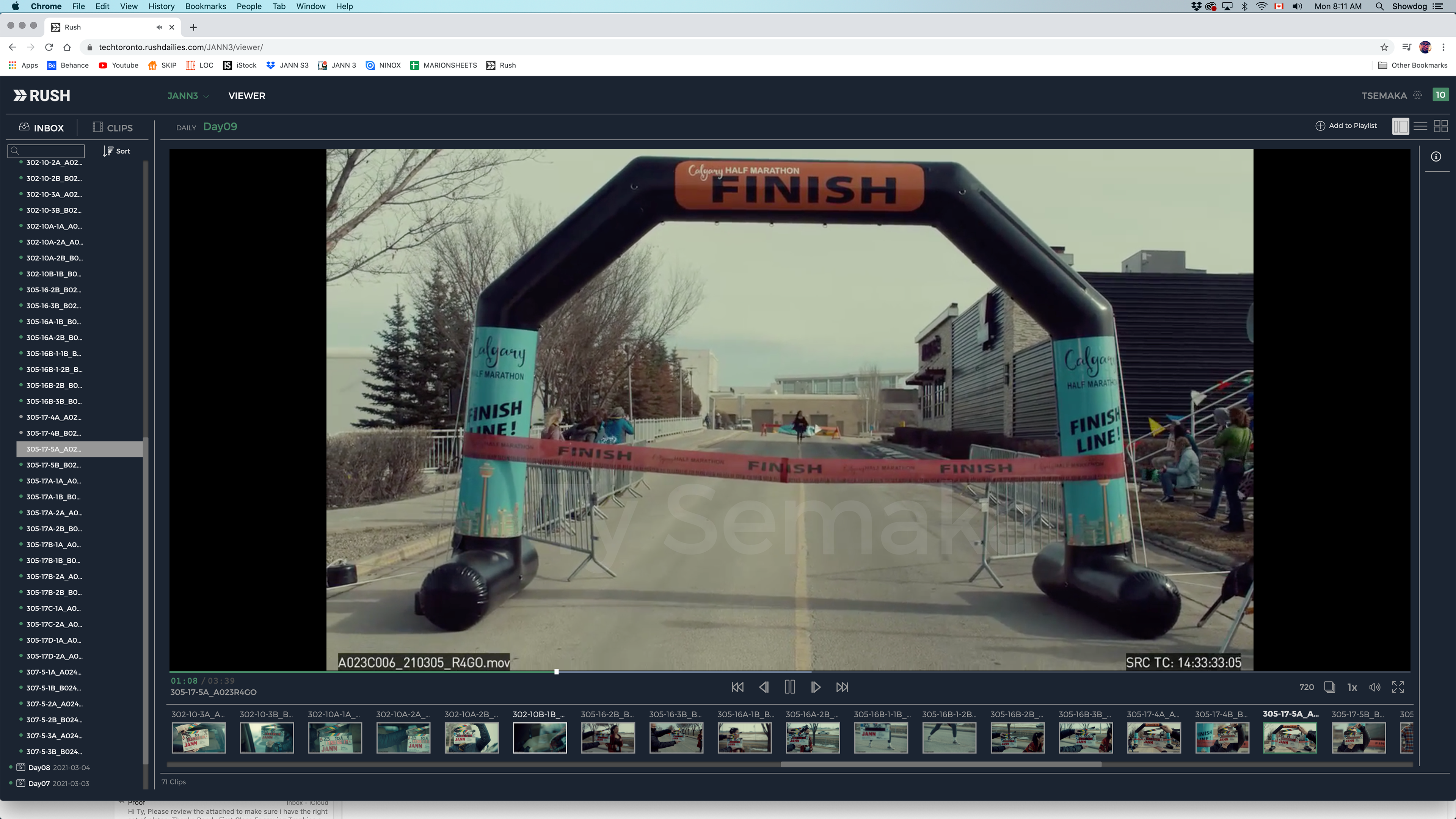Open the NINOX bookmark
This screenshot has width=1456, height=819.
(383, 65)
